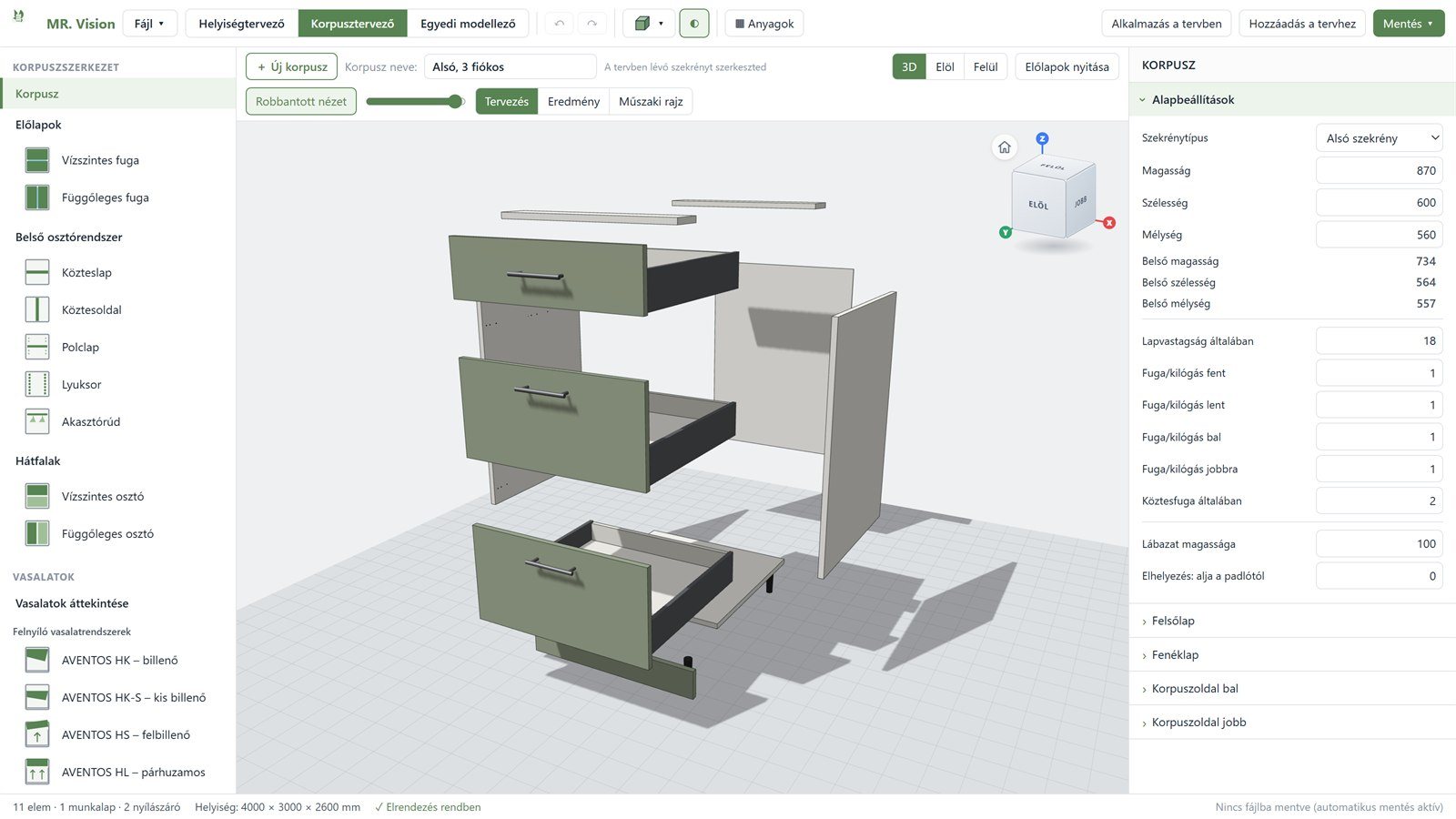
Task: Open the 3D cube view-mode dropdown
Action: [649, 24]
